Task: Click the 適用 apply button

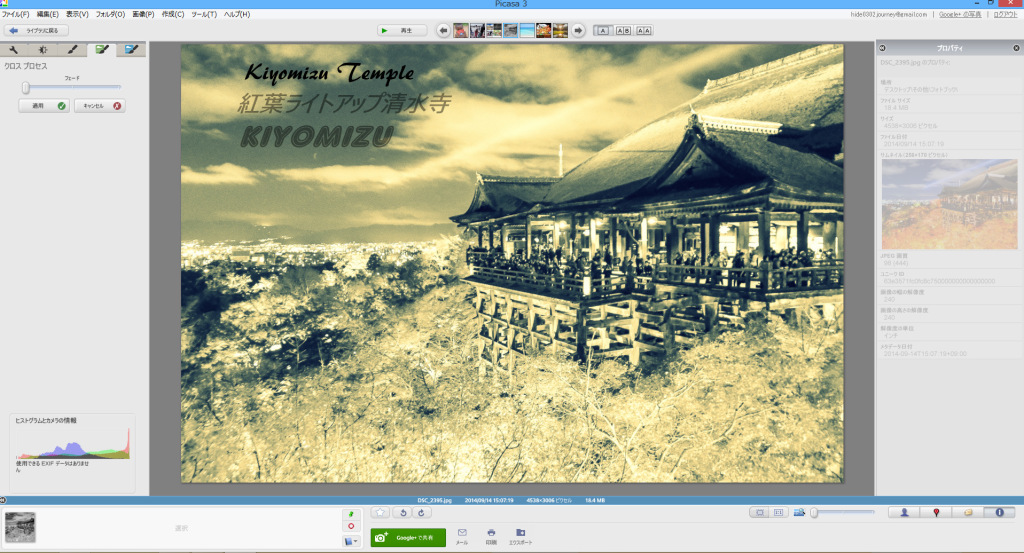Action: [x=44, y=105]
